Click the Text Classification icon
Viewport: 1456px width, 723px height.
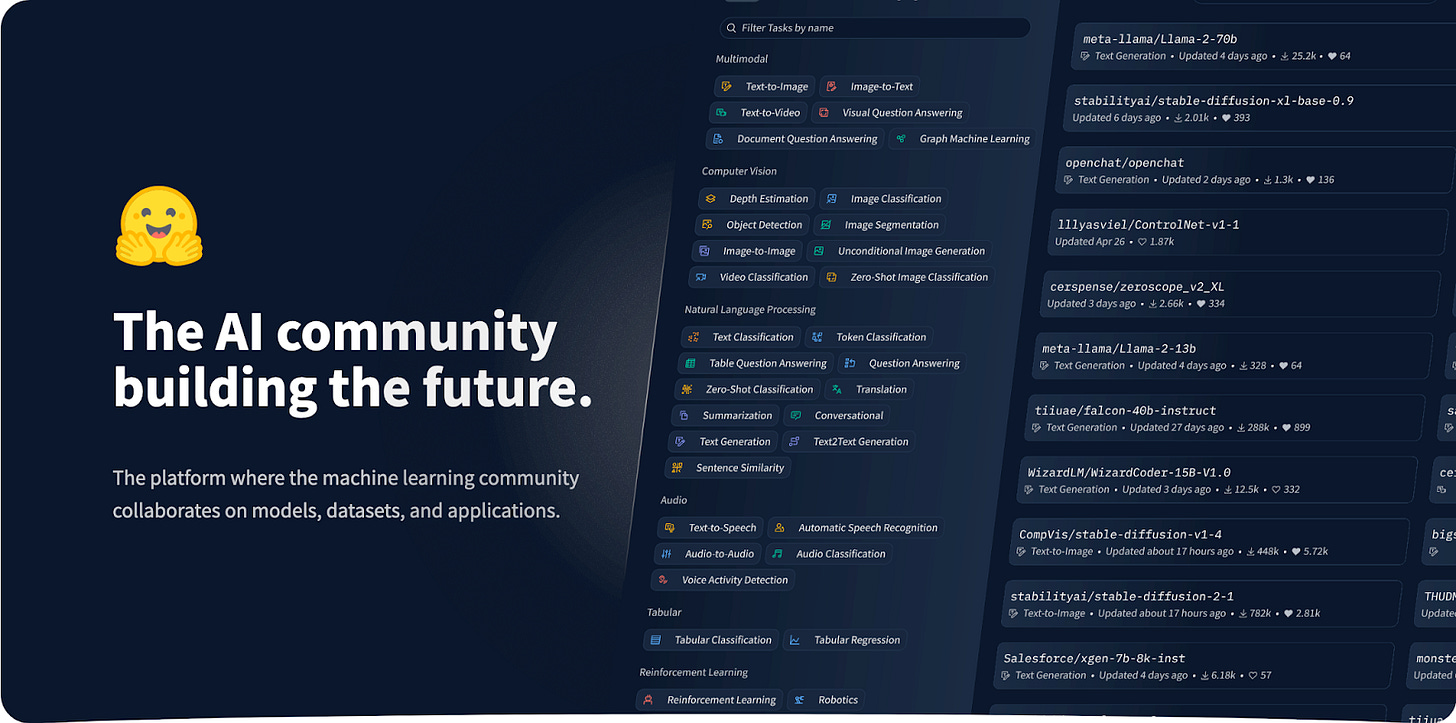tap(694, 337)
